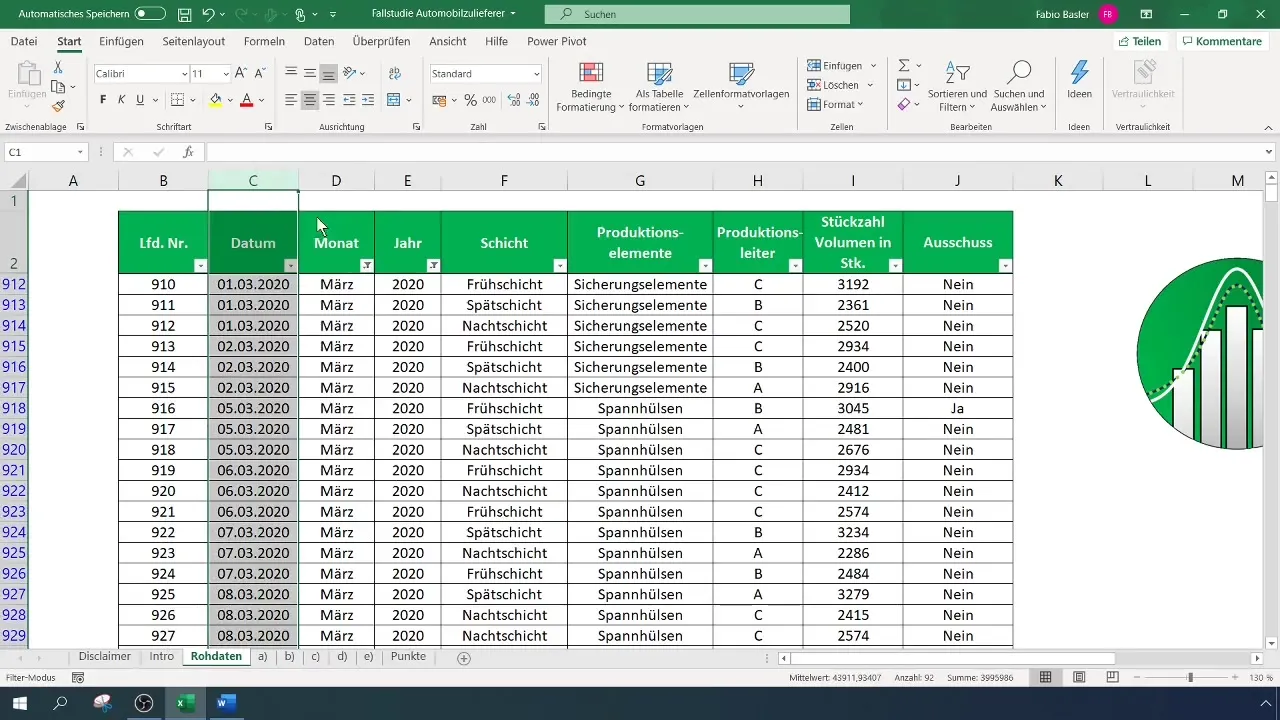Open the Schicht column filter dropdown
The image size is (1280, 720).
559,265
